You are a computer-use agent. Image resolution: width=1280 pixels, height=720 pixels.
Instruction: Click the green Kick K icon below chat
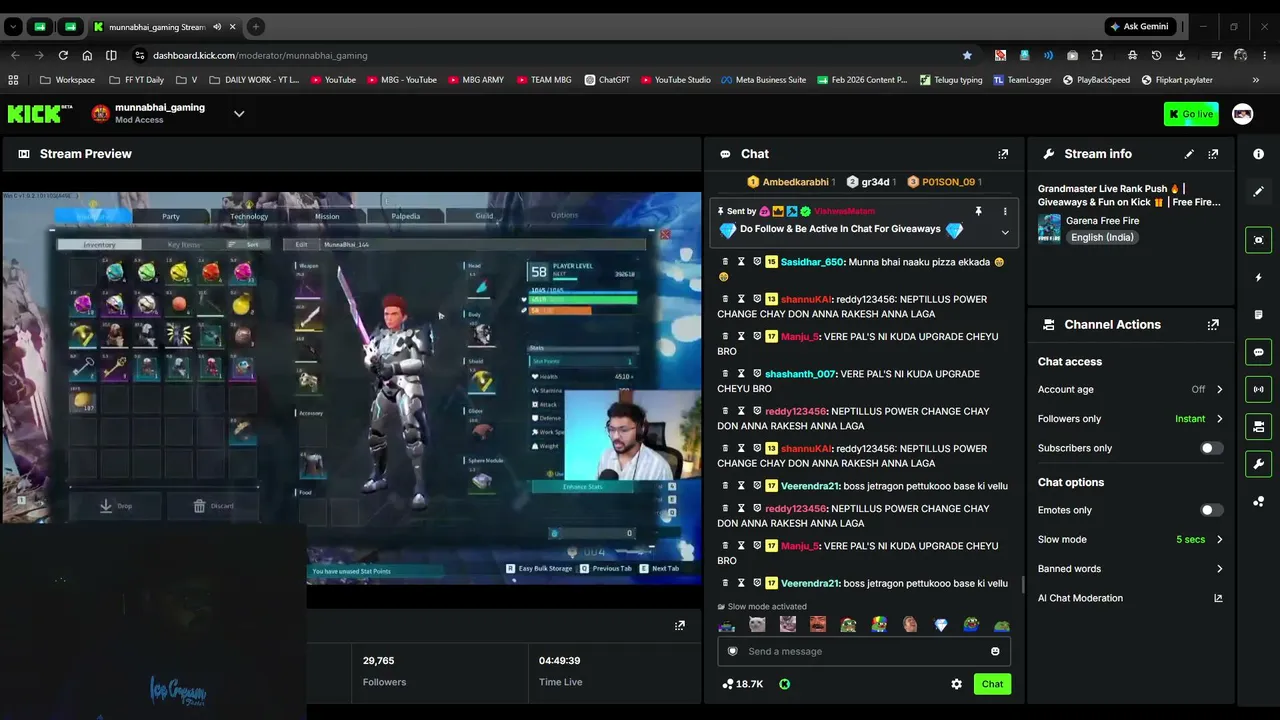pos(785,684)
